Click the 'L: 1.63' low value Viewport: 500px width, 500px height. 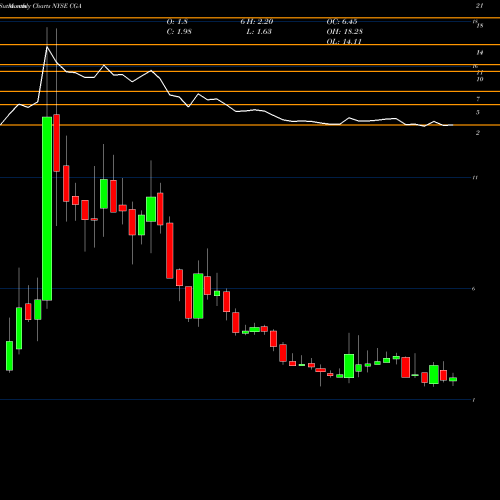point(259,32)
